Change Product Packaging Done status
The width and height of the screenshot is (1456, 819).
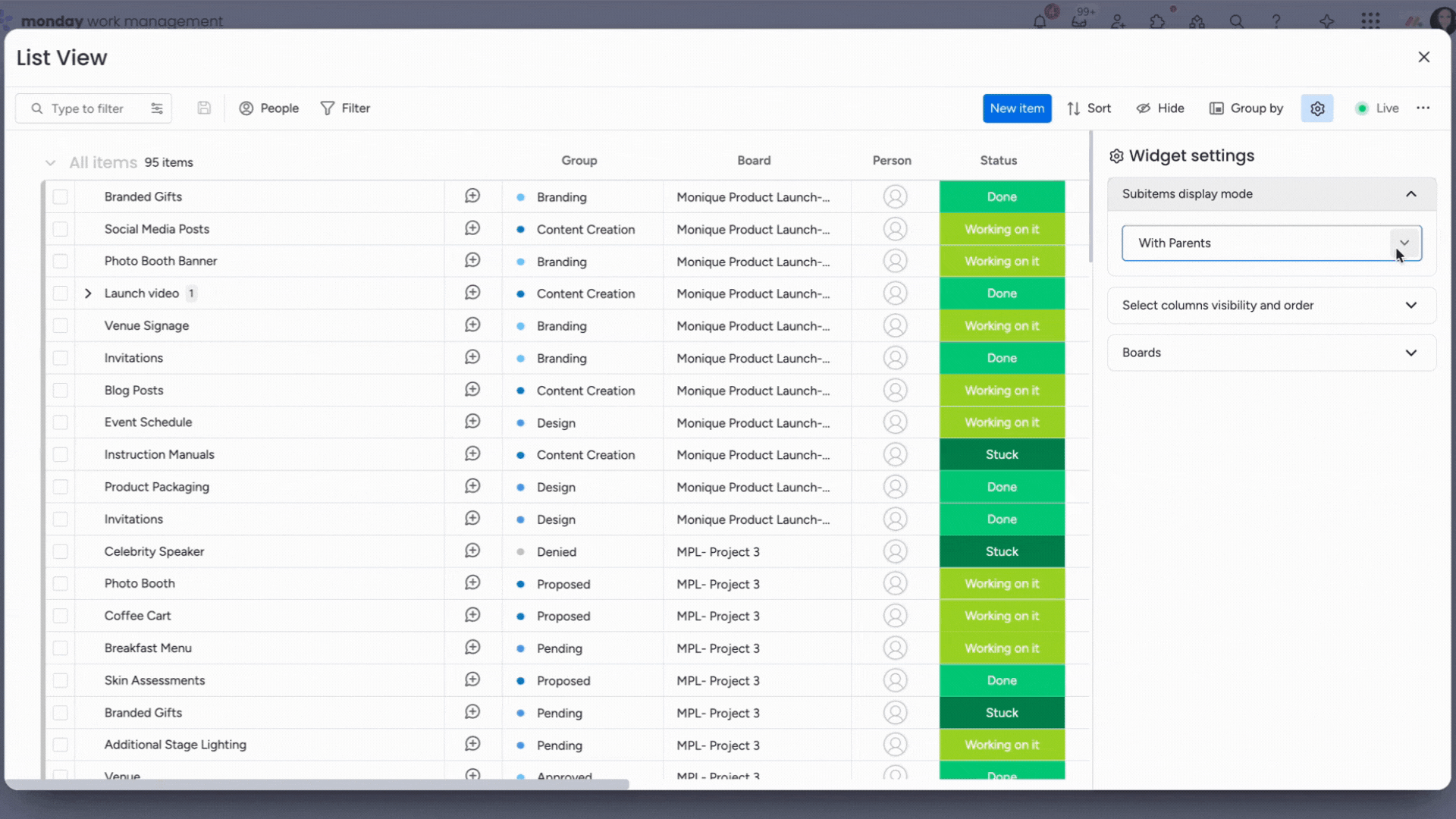tap(1002, 487)
